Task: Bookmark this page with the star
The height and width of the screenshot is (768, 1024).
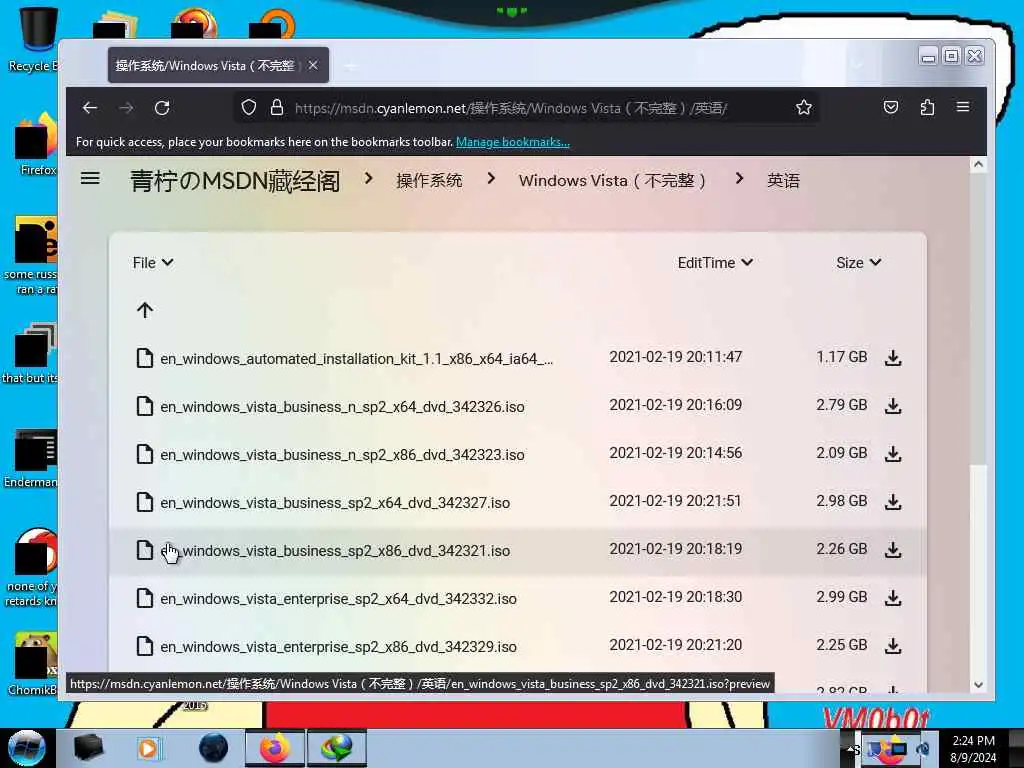Action: click(804, 108)
